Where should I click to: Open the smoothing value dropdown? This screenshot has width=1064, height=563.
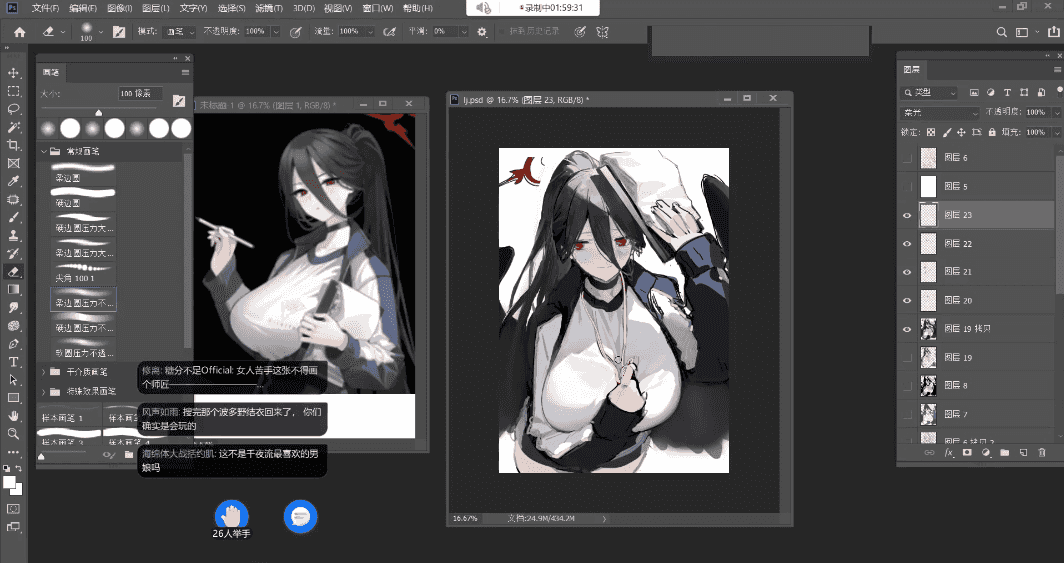pos(464,32)
